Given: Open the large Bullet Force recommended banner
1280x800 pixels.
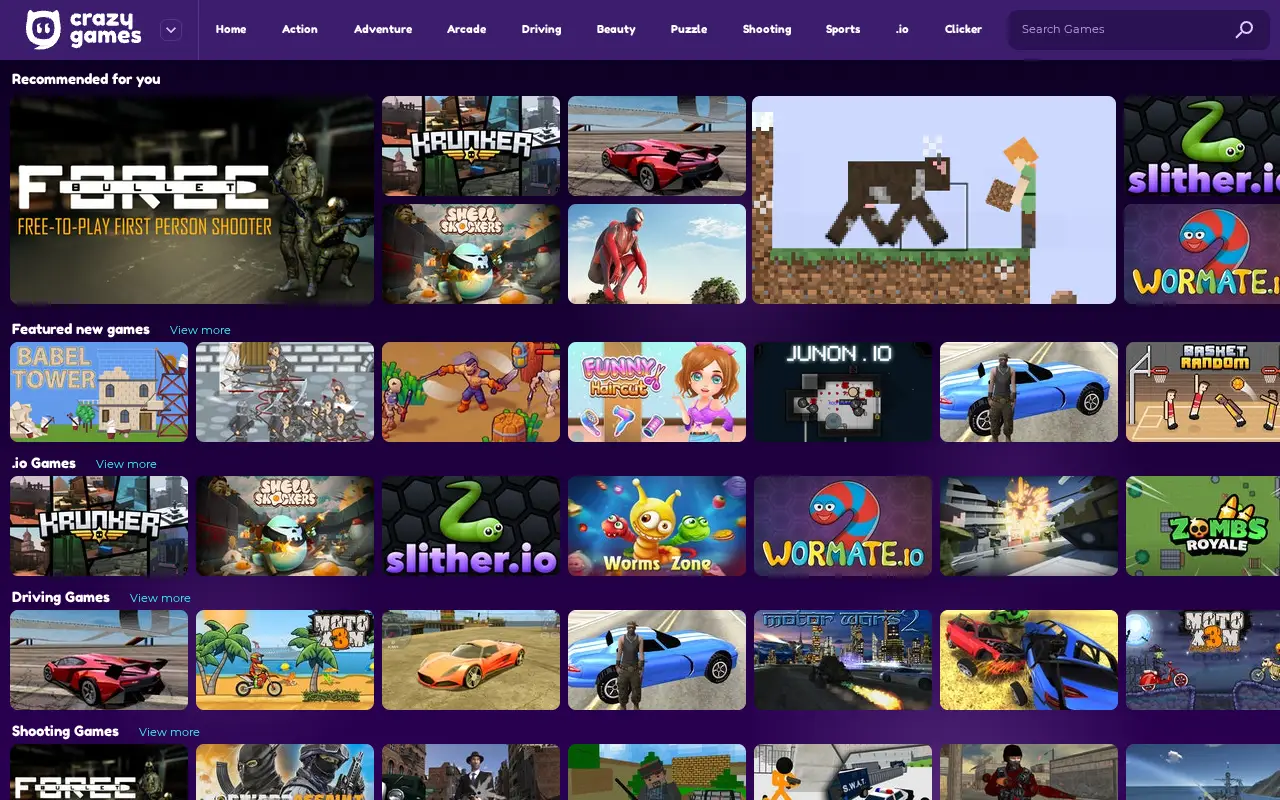Looking at the screenshot, I should tap(192, 200).
